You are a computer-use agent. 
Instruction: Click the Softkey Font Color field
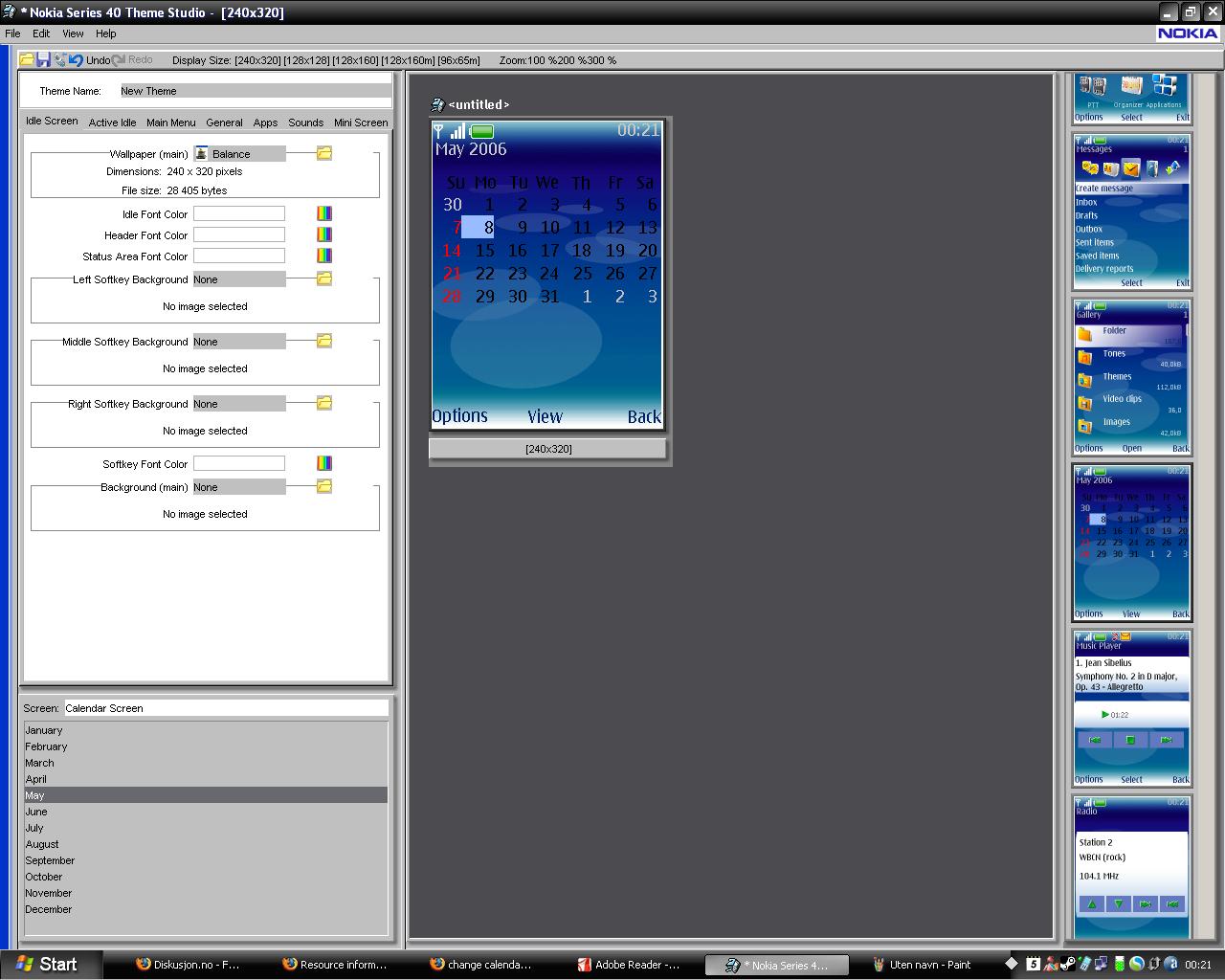tap(239, 463)
